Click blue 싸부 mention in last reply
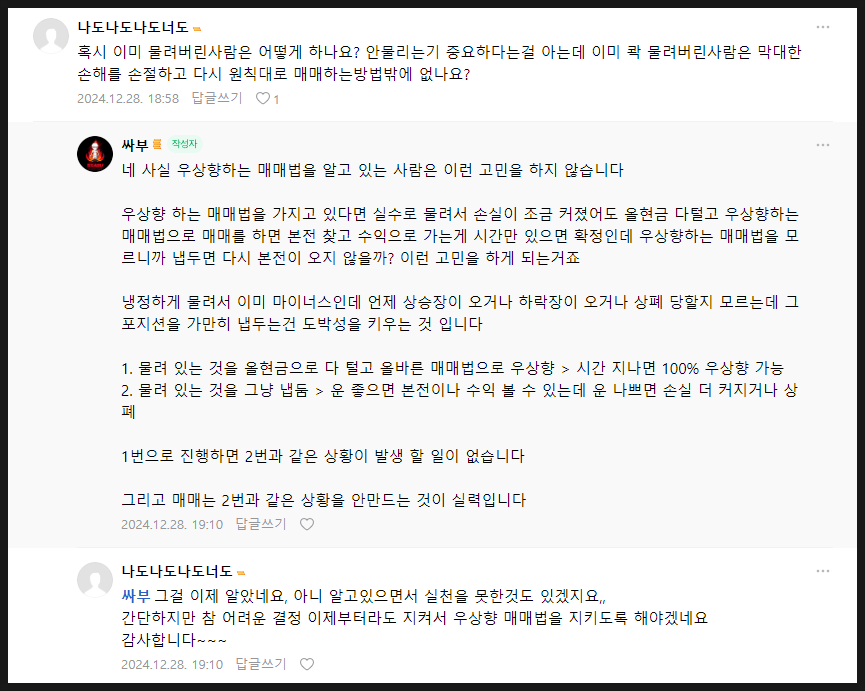Viewport: 865px width, 691px height. pyautogui.click(x=136, y=596)
